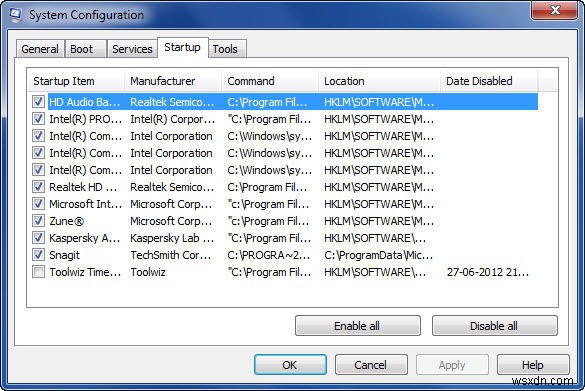Image resolution: width=585 pixels, height=391 pixels.
Task: Uncheck the Zune® startup item checkbox
Action: click(38, 220)
